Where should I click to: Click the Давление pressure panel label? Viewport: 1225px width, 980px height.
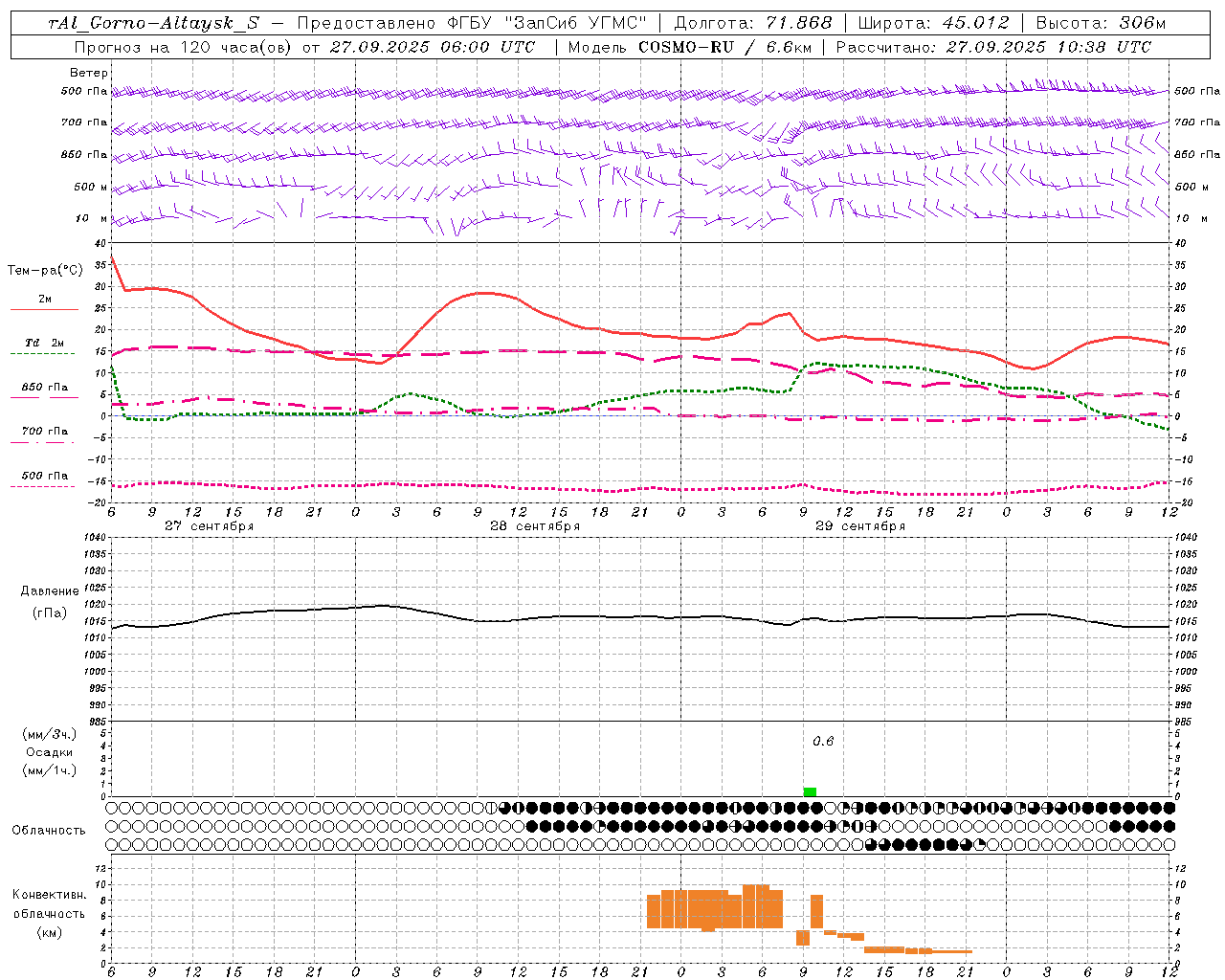50,591
